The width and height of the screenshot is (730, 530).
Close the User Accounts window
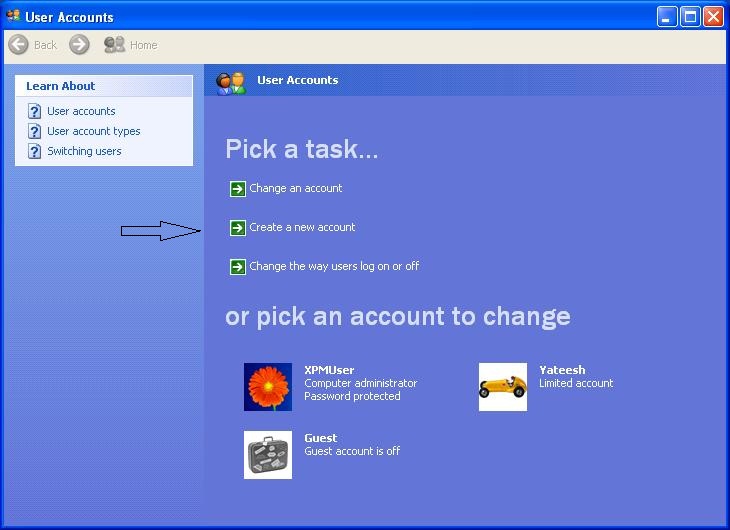coord(713,17)
